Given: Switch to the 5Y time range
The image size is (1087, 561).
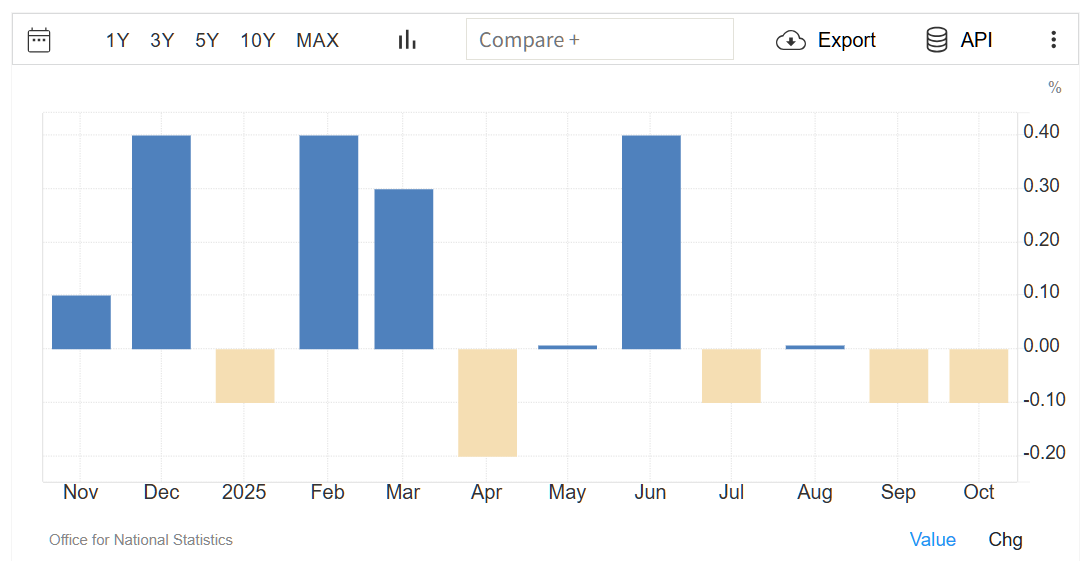Looking at the screenshot, I should (x=207, y=40).
